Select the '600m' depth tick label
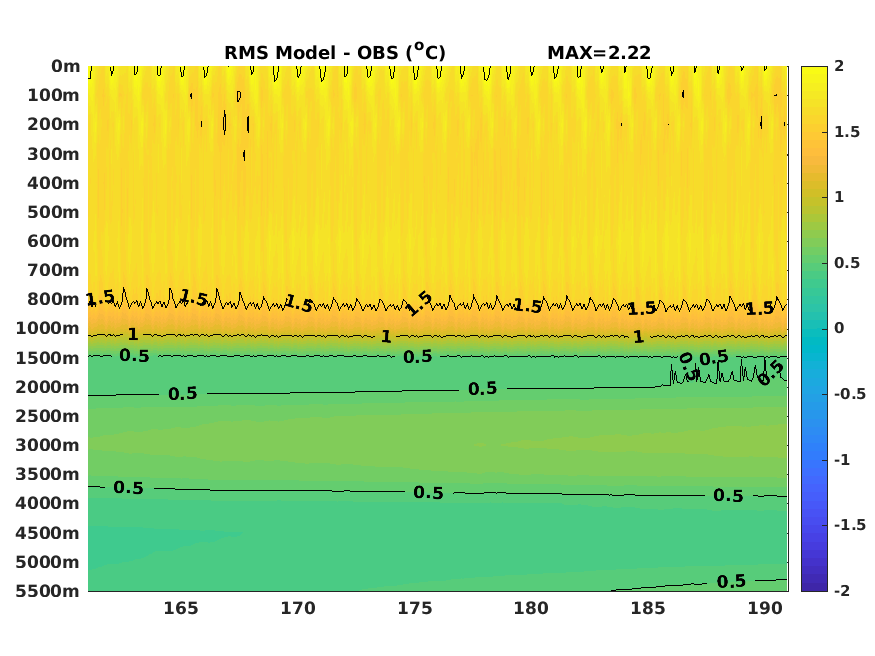The width and height of the screenshot is (875, 656). pyautogui.click(x=54, y=241)
